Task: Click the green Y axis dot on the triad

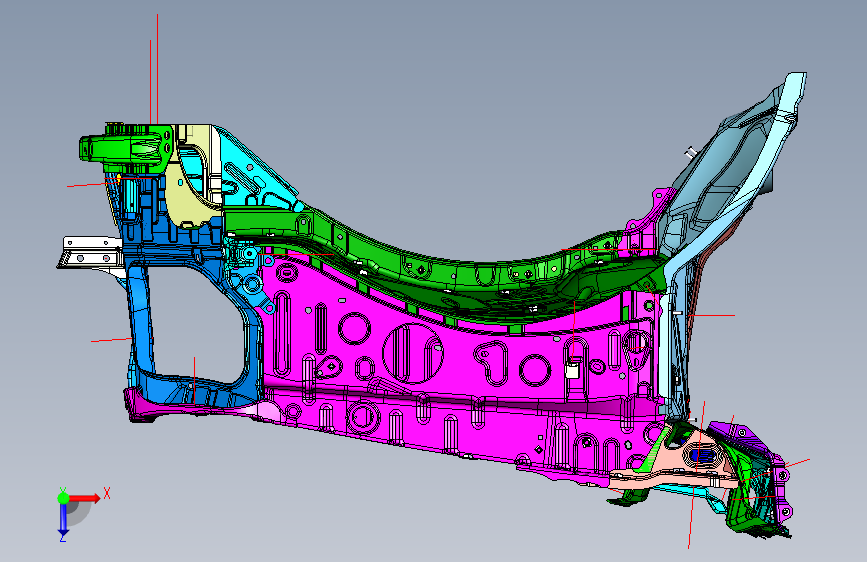Action: tap(63, 498)
